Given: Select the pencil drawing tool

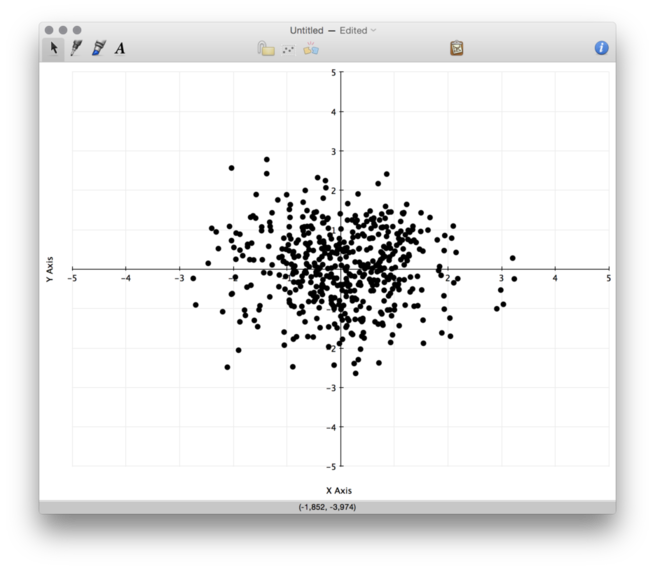Looking at the screenshot, I should coord(76,48).
